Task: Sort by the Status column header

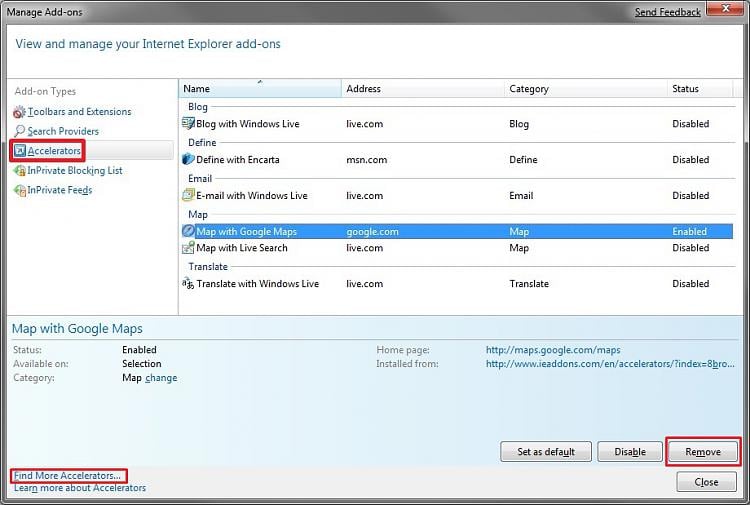Action: tap(700, 88)
